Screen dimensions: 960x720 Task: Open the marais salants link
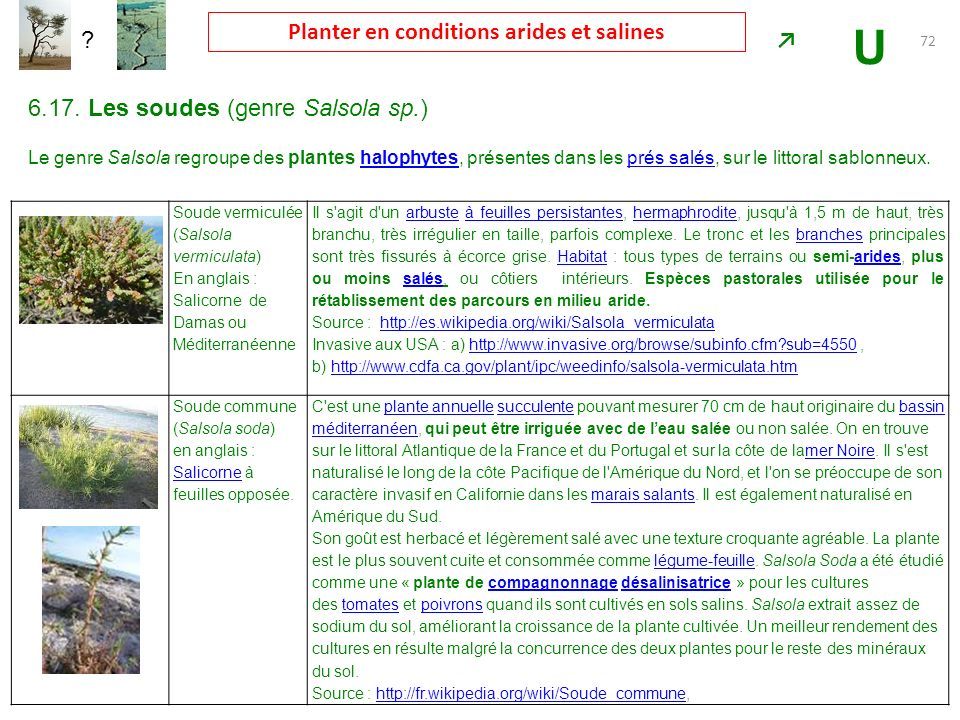point(643,495)
